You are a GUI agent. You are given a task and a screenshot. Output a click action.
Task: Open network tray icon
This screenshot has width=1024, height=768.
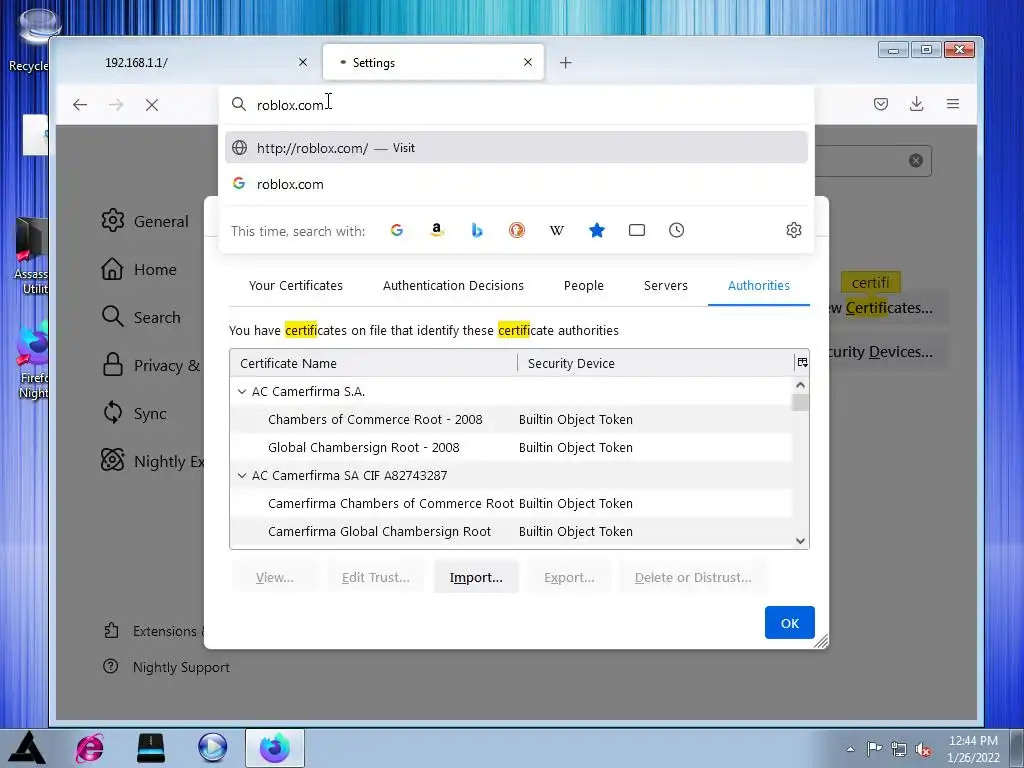tap(899, 750)
